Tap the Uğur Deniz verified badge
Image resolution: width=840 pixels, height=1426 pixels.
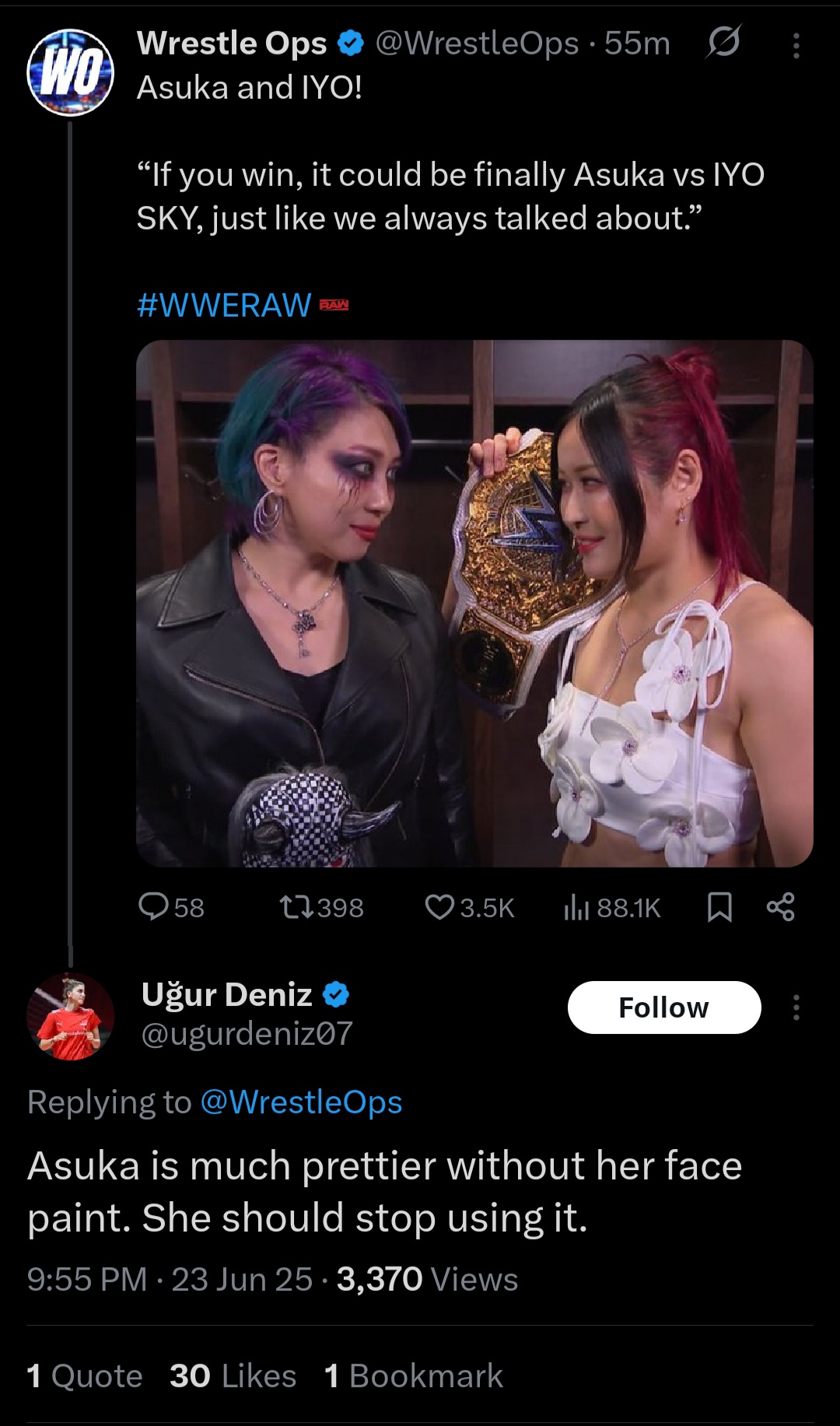click(x=336, y=994)
